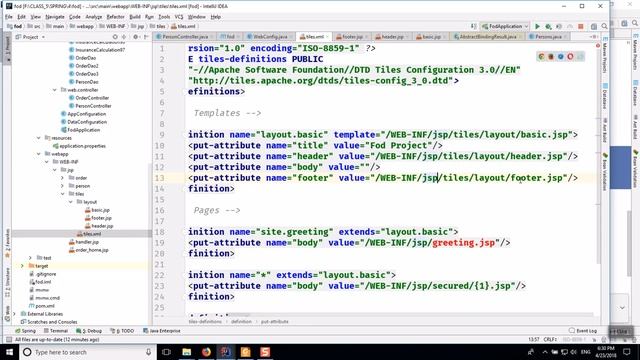Click the red error indicator above editor scrollbar
Screen dimensions: 640x360
click(598, 45)
